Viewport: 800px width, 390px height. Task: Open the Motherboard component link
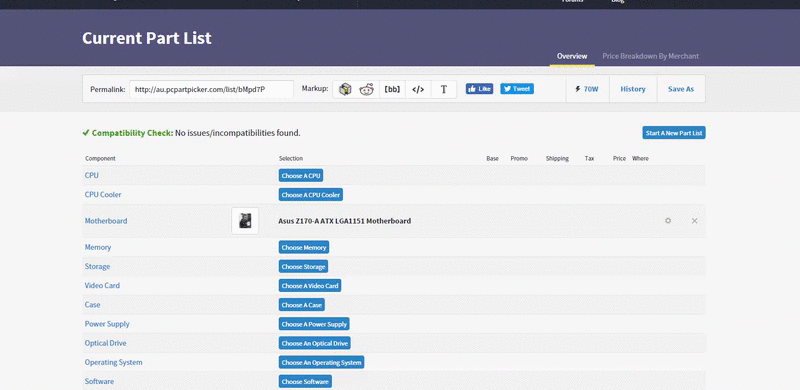point(106,221)
